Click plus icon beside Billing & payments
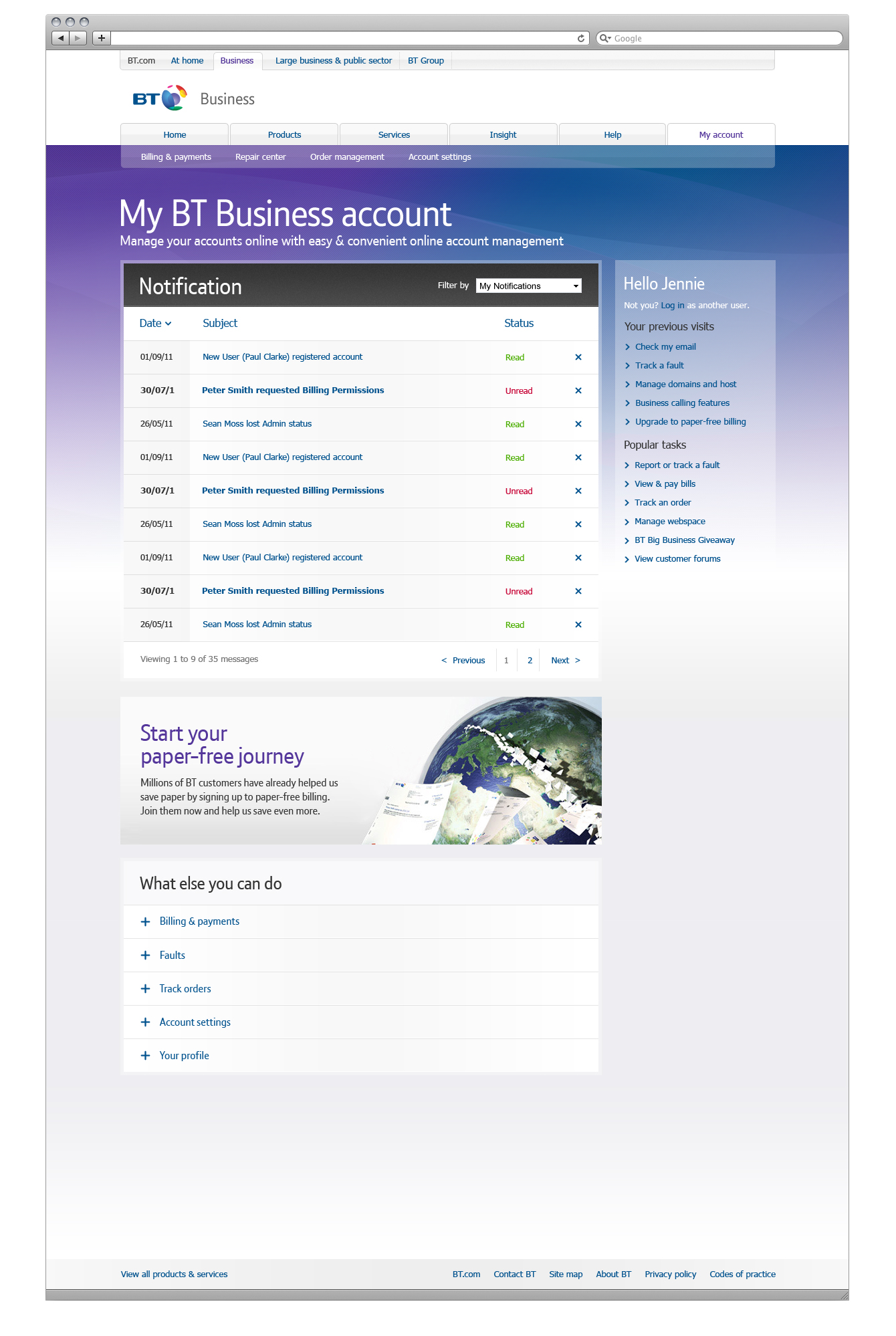 click(x=145, y=921)
